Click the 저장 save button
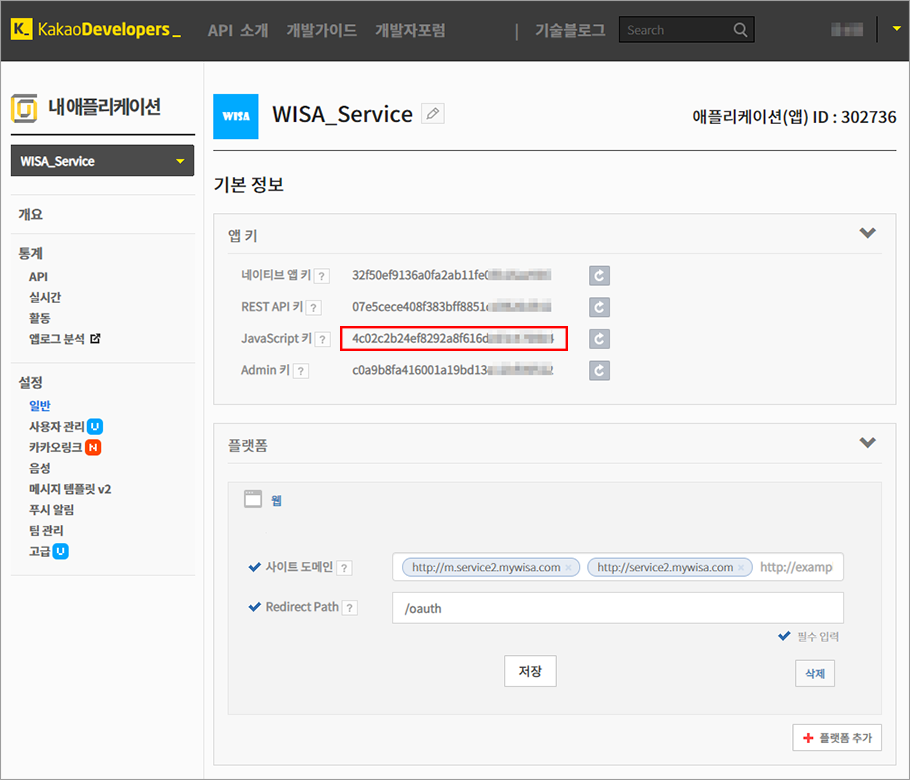Image resolution: width=910 pixels, height=780 pixels. tap(530, 671)
